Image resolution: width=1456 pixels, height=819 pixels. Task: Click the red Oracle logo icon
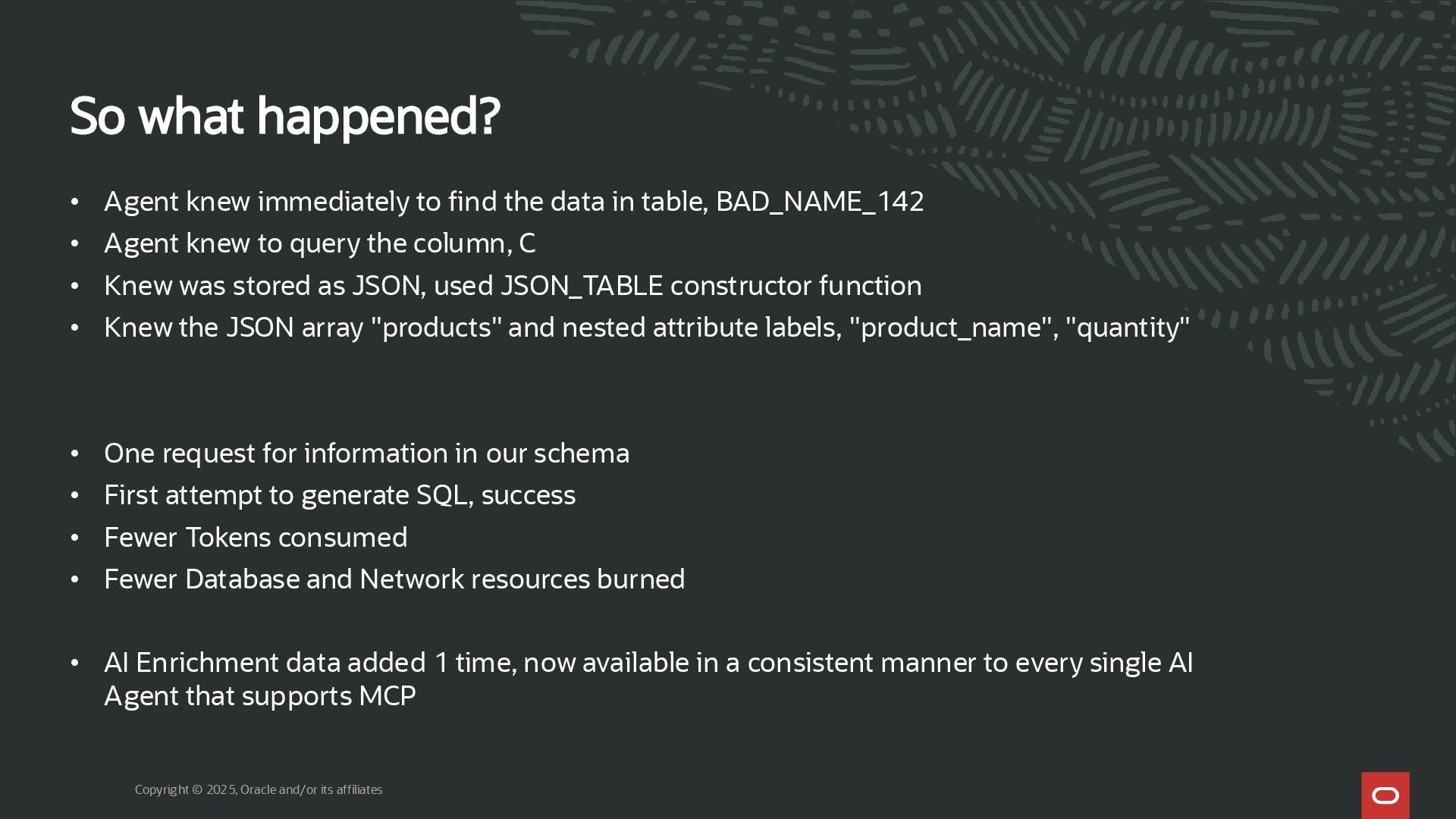coord(1385,795)
